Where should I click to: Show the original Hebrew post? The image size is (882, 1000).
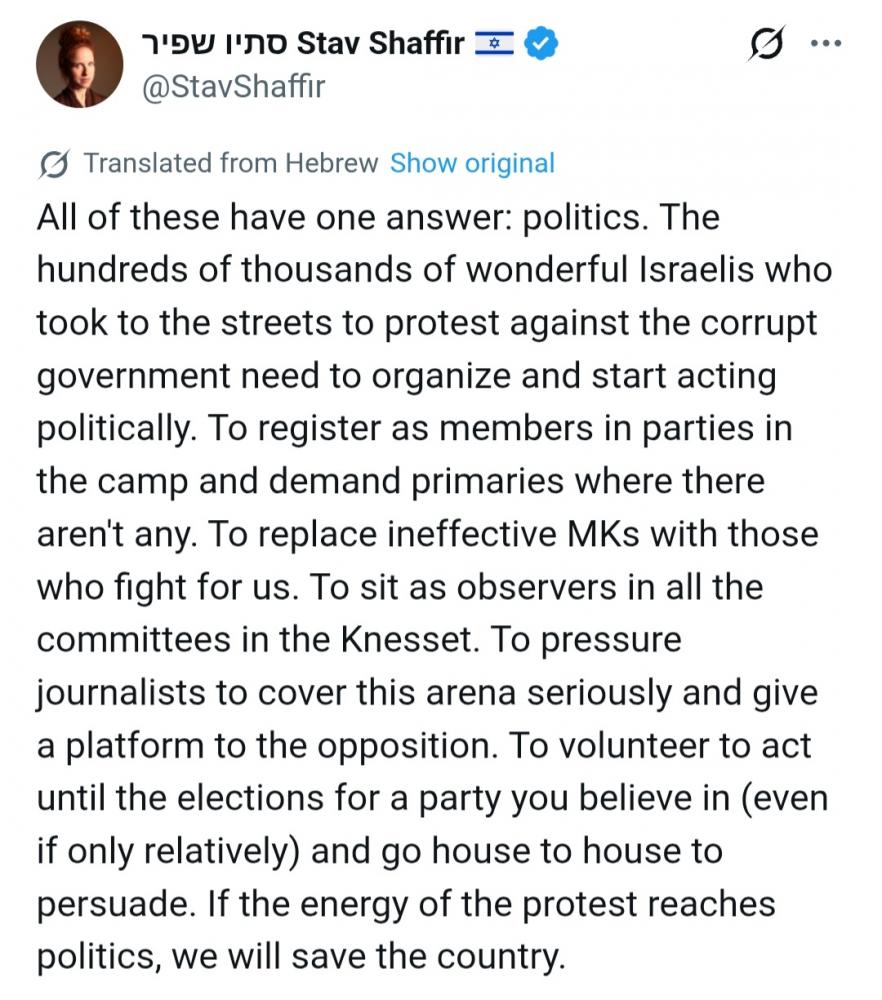coord(472,163)
